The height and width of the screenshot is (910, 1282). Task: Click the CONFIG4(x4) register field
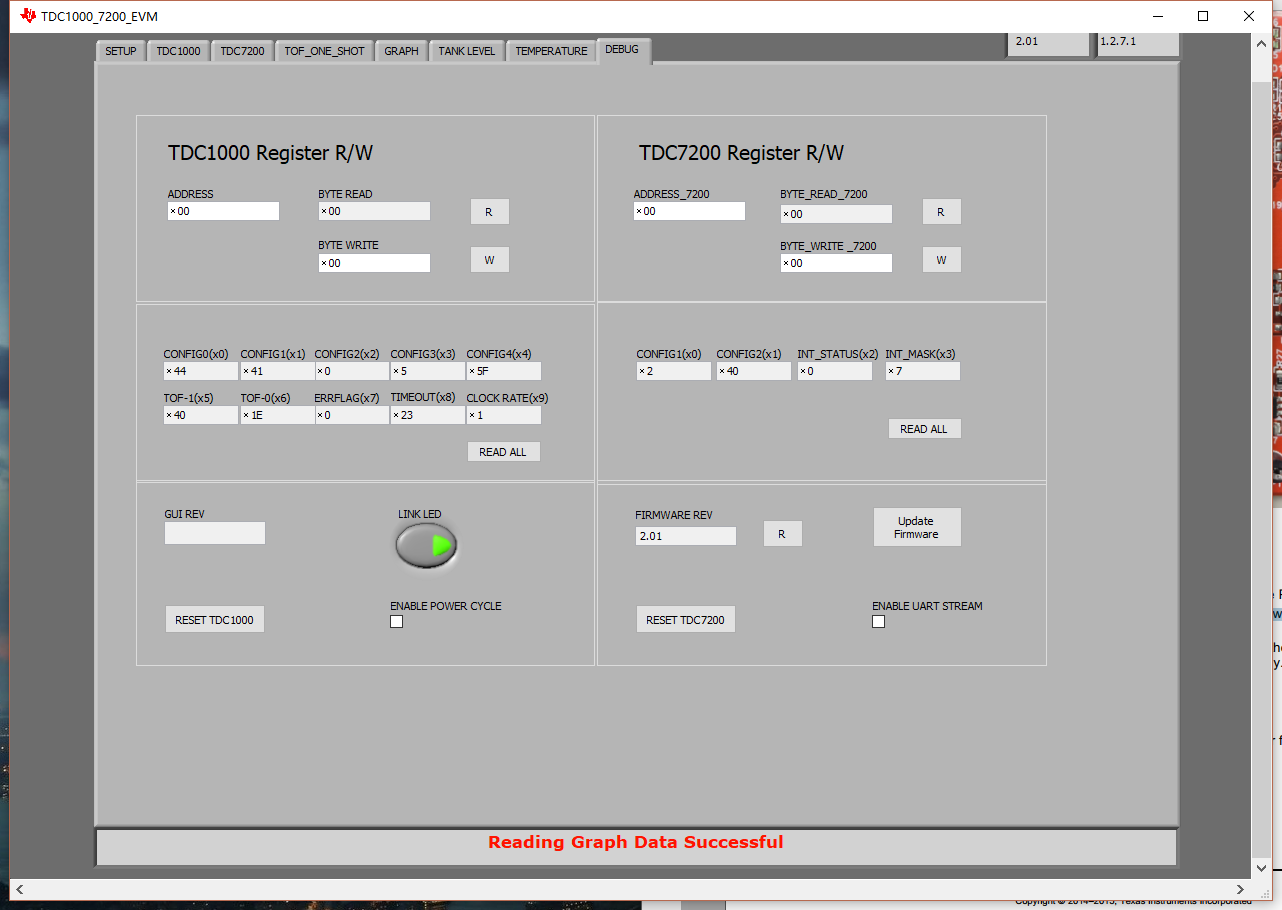(x=504, y=371)
